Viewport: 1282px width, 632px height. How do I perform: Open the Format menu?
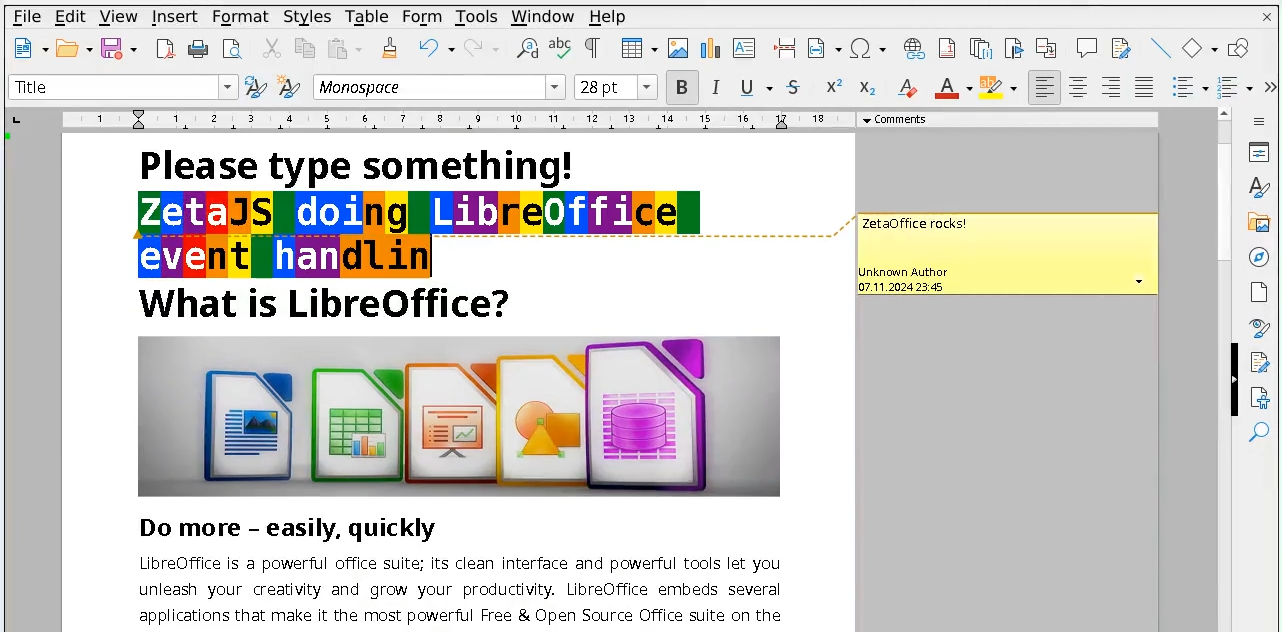[240, 16]
